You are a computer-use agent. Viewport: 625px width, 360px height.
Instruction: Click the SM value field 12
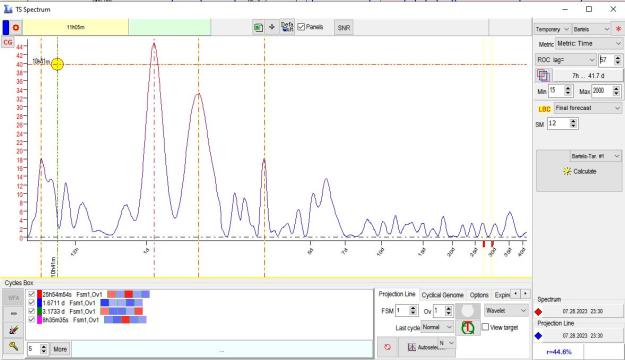tap(558, 124)
